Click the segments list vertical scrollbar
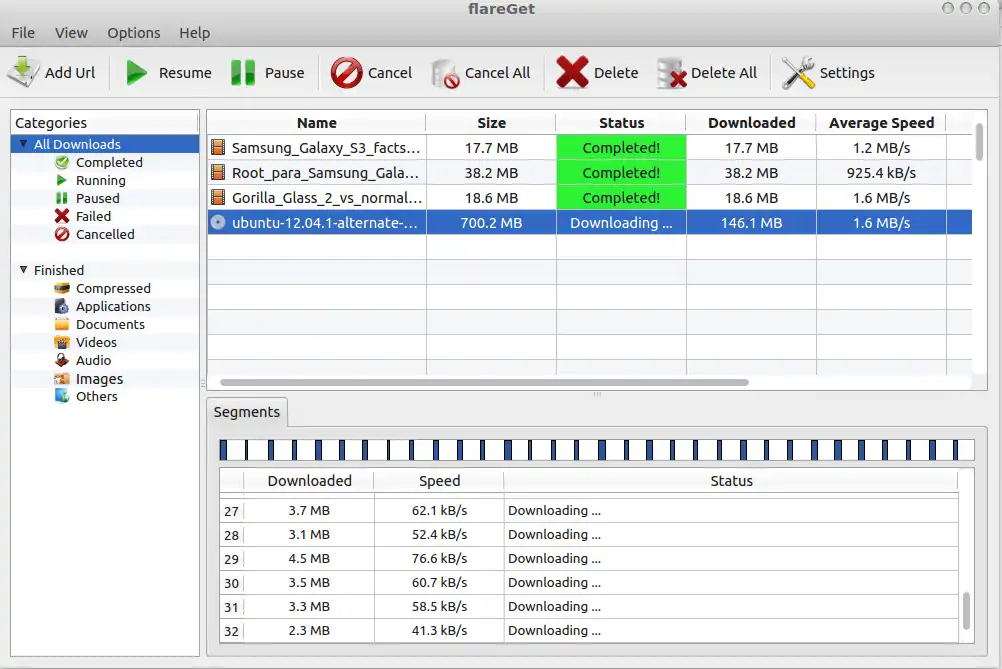 click(x=966, y=611)
